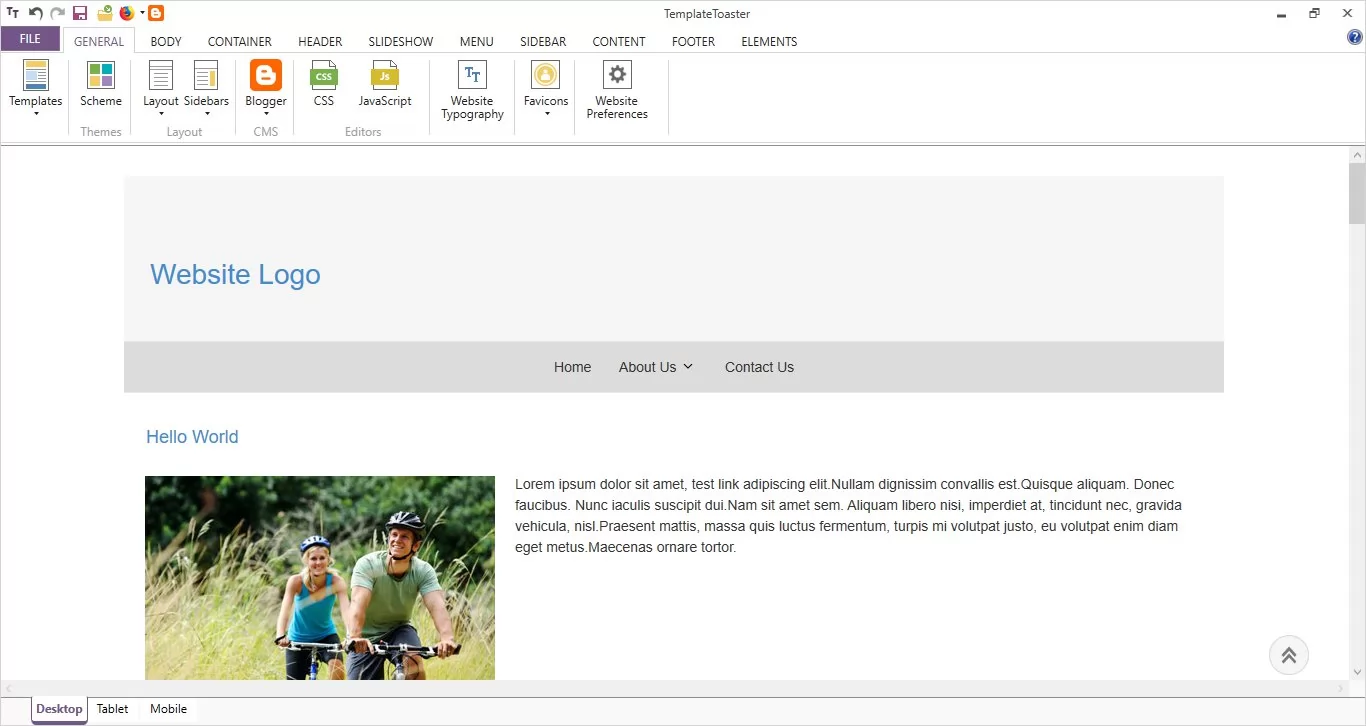The height and width of the screenshot is (726, 1366).
Task: Open the FILE menu
Action: 30,39
